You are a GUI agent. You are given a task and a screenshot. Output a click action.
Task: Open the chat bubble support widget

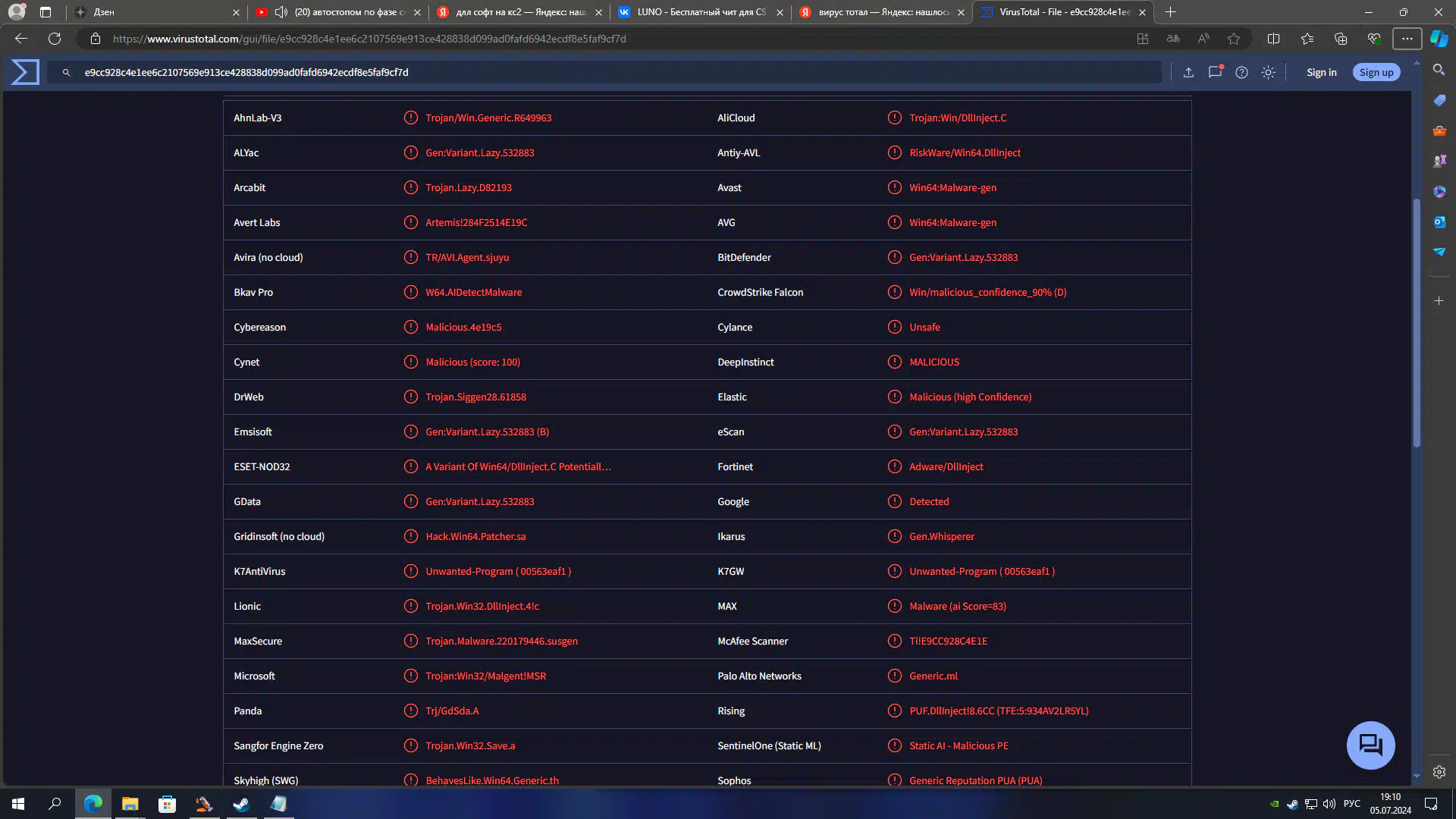tap(1370, 745)
